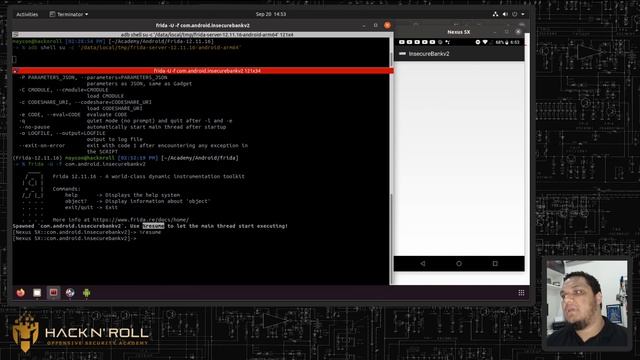Open the Files manager dock icon
640x360 pixels.
coord(37,293)
